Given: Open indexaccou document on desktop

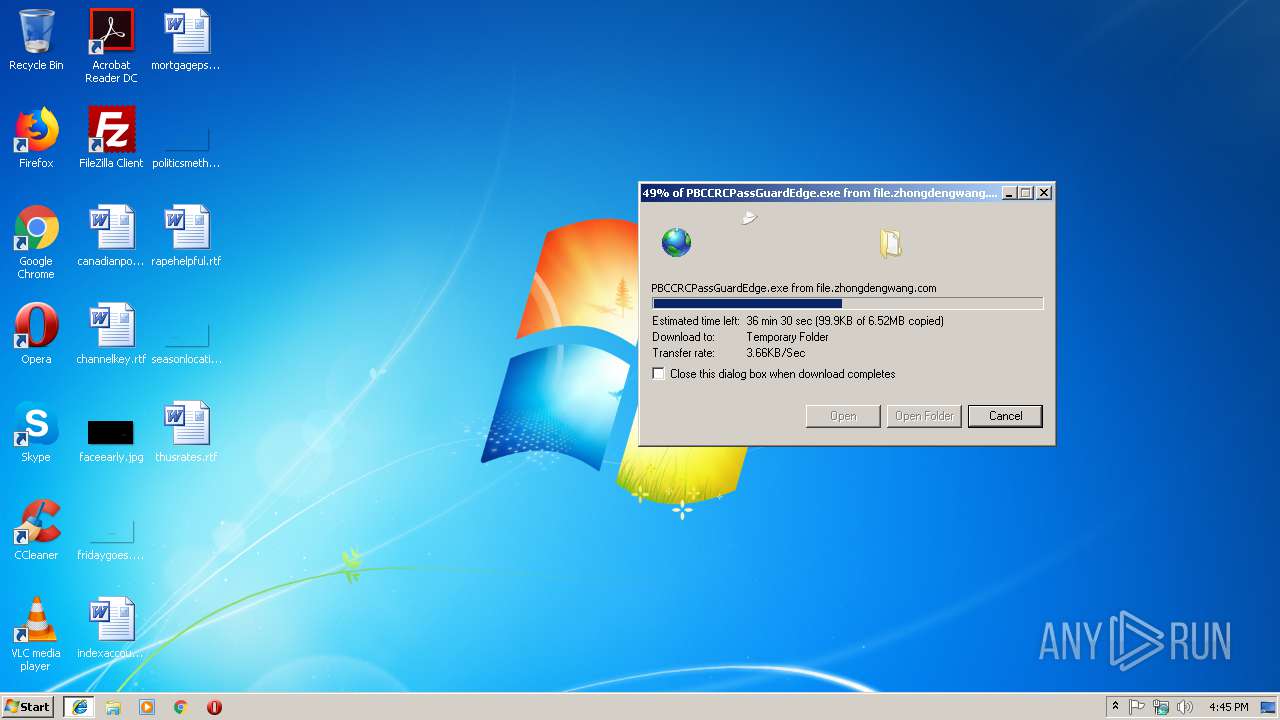Looking at the screenshot, I should click(111, 628).
